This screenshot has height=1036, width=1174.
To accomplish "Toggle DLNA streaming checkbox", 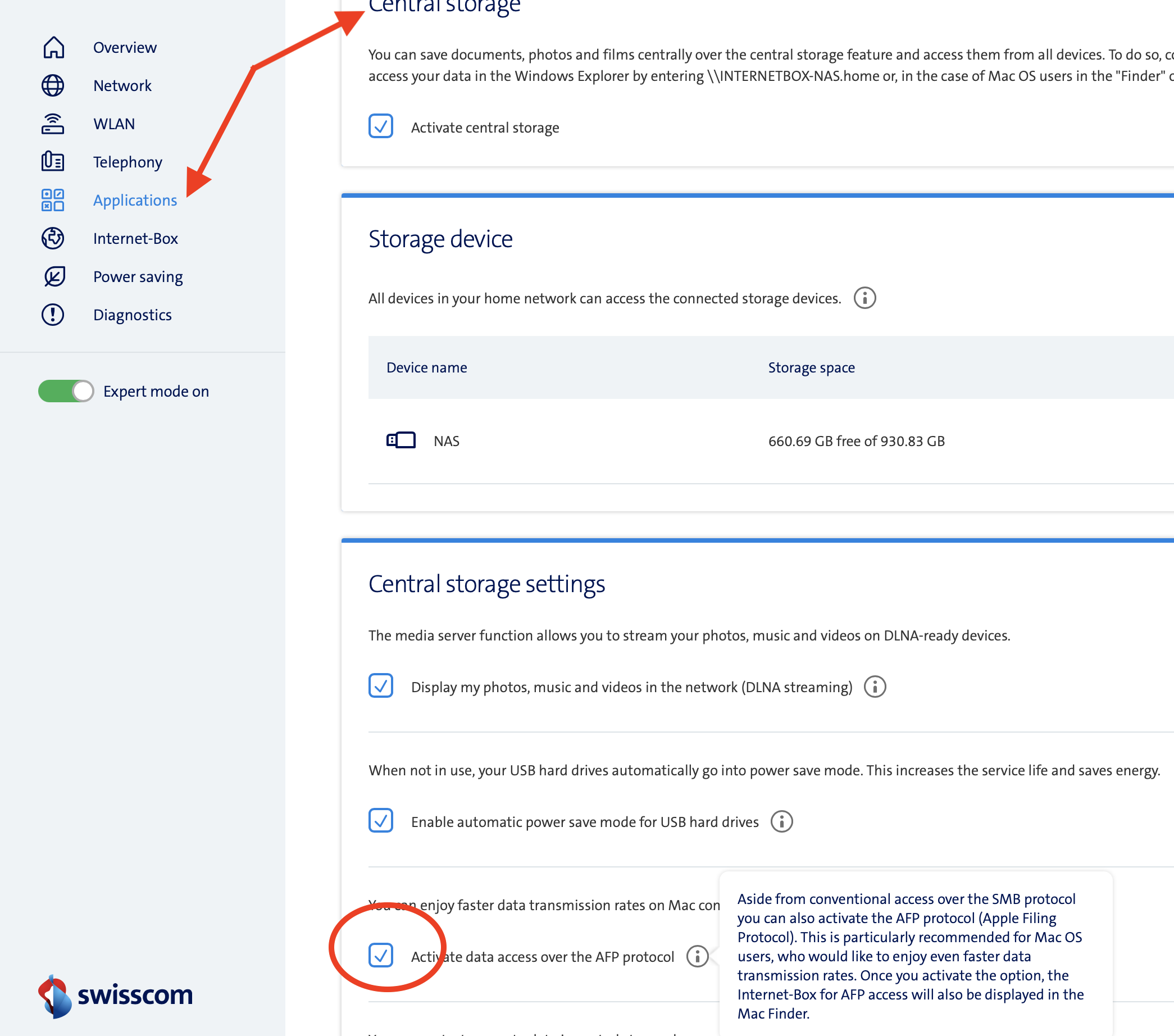I will [x=381, y=686].
